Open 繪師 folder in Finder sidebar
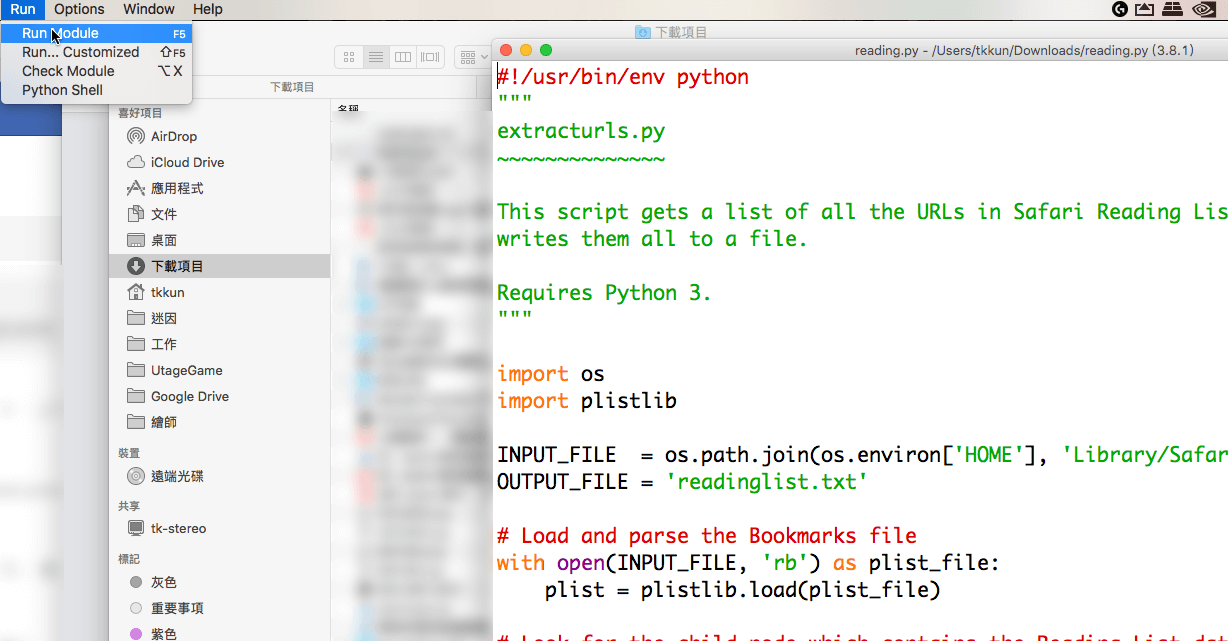 [219, 422]
